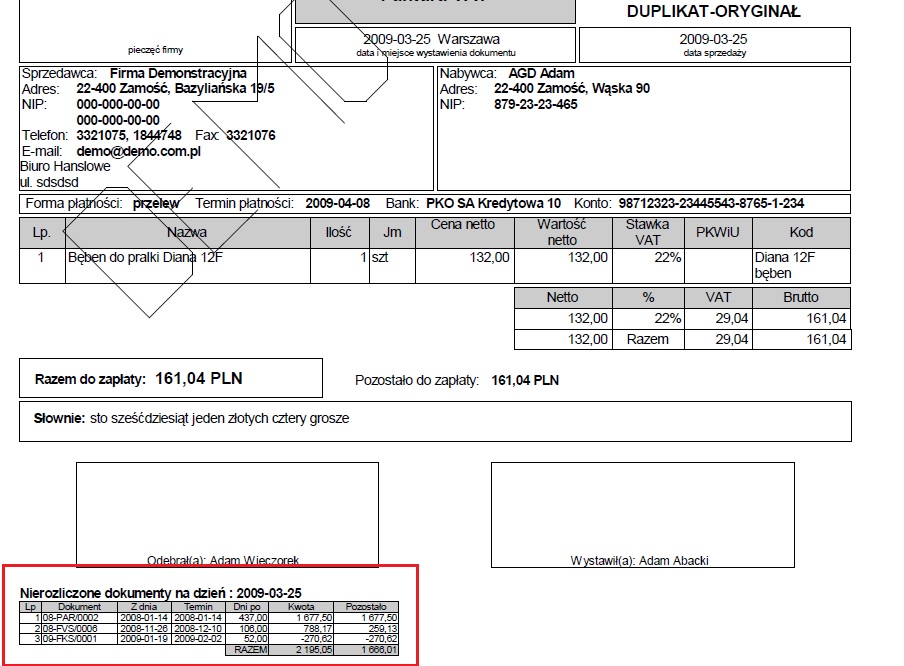Click the Słownie amount-in-words field
The height and width of the screenshot is (666, 904).
click(435, 419)
